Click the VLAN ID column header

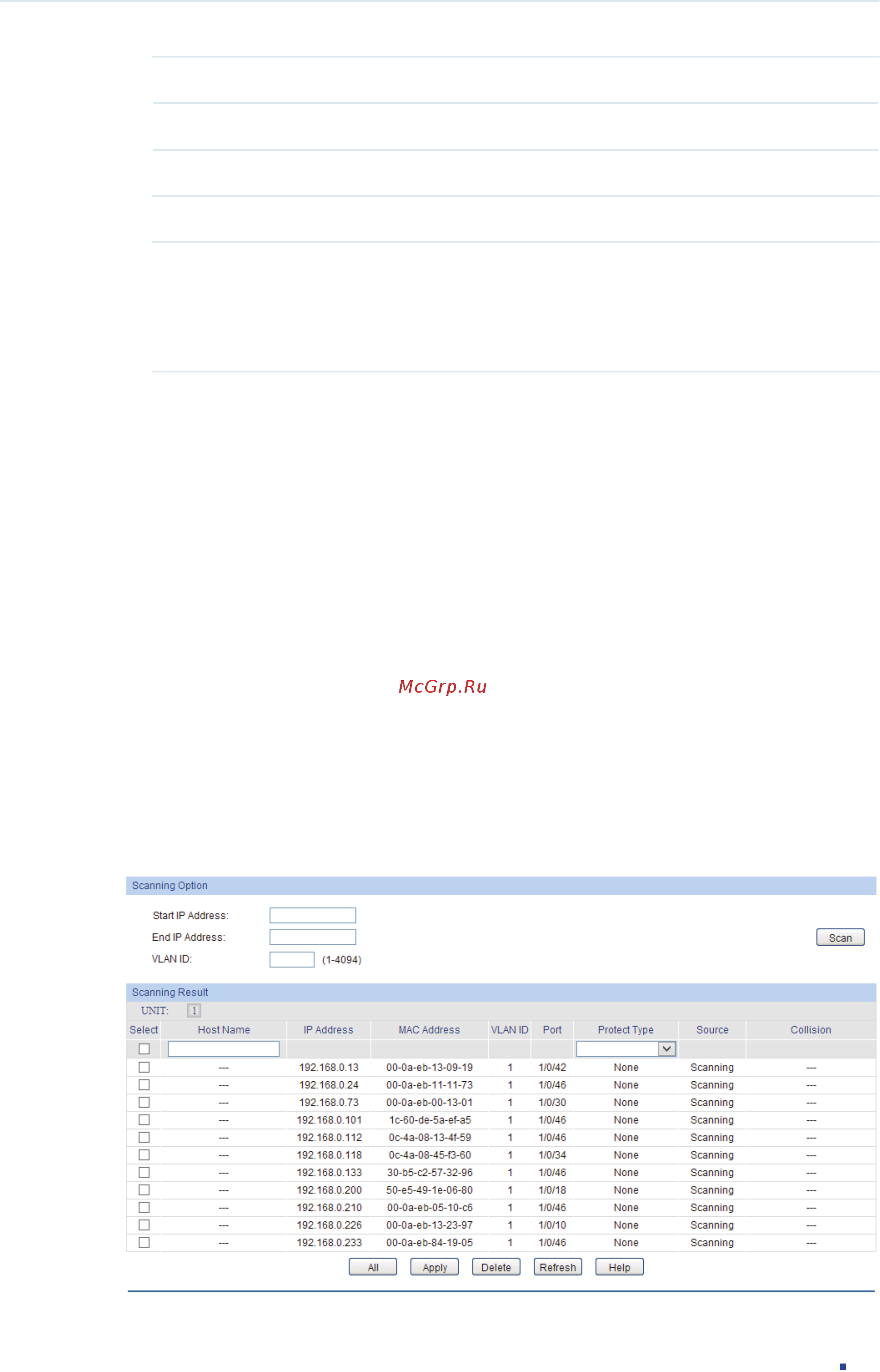pos(509,1029)
